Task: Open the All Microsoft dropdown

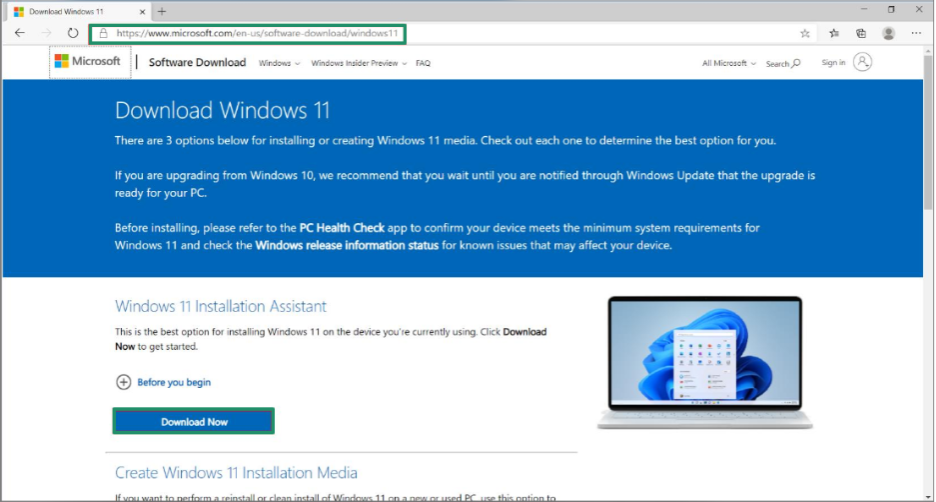Action: tap(728, 63)
